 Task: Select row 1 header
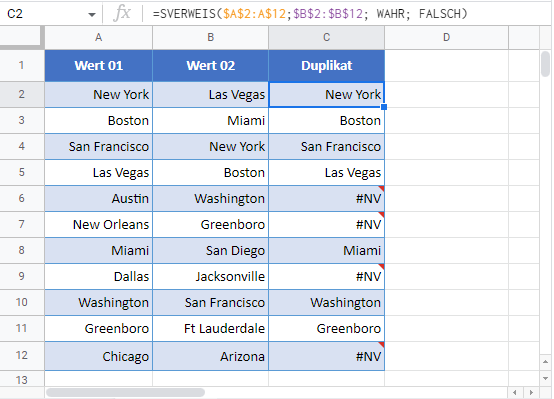pyautogui.click(x=22, y=65)
